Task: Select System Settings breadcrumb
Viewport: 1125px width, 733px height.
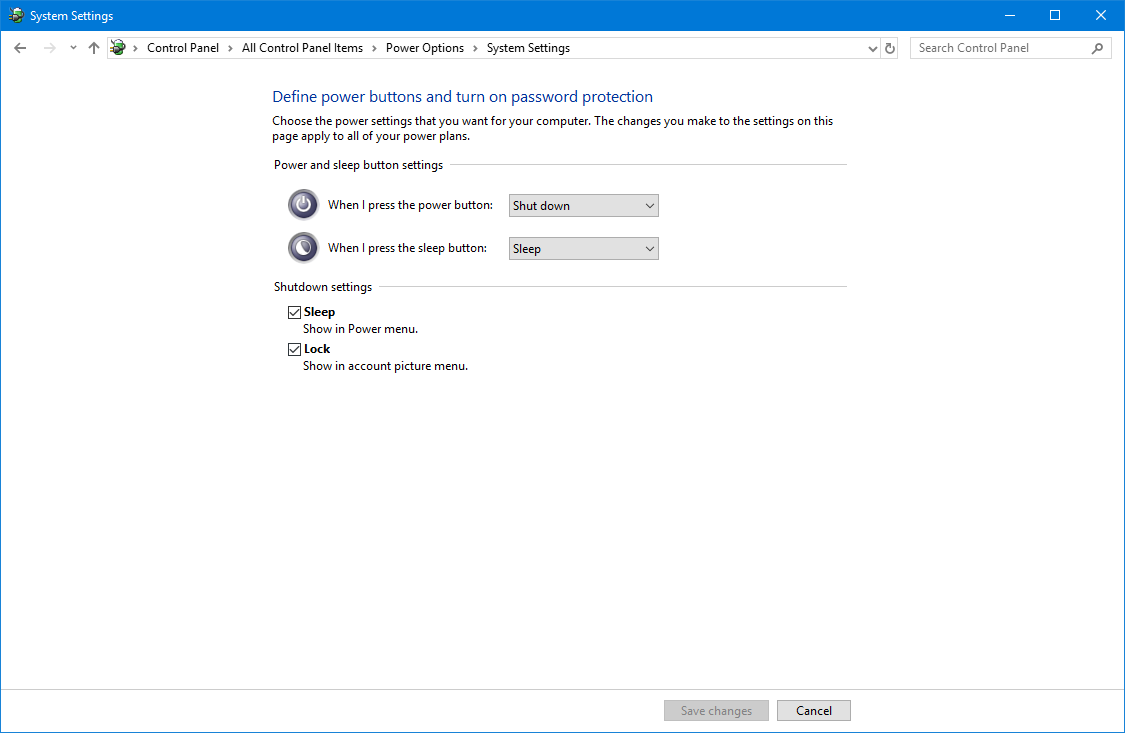Action: 528,48
